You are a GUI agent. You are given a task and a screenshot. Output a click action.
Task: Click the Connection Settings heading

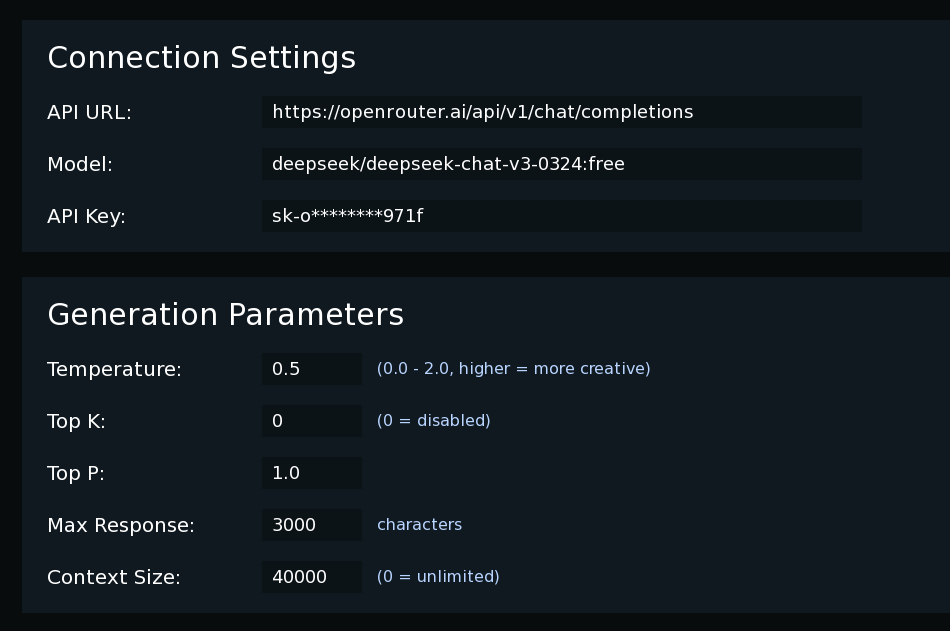tap(201, 58)
